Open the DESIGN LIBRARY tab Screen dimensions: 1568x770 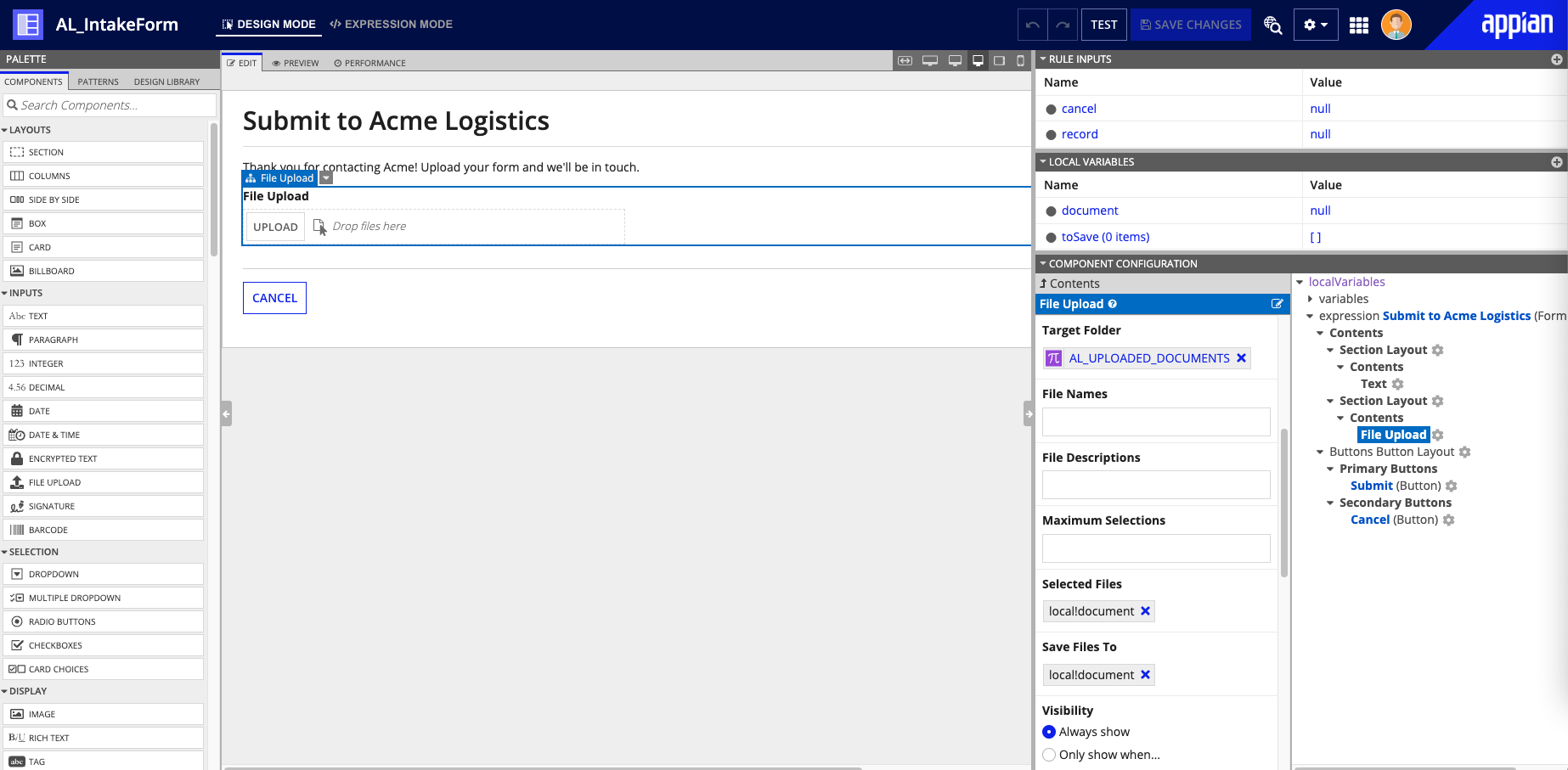coord(166,81)
